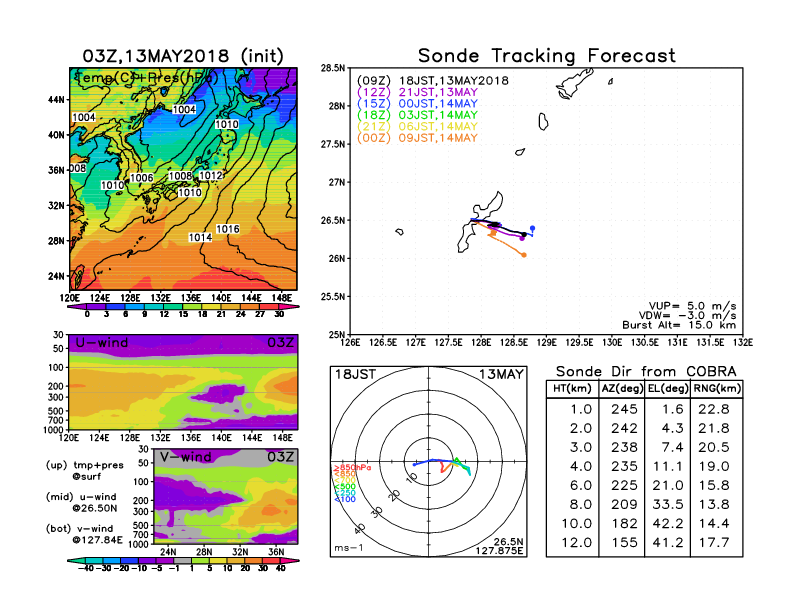Click the 1012 isobar label on the map

[211, 175]
